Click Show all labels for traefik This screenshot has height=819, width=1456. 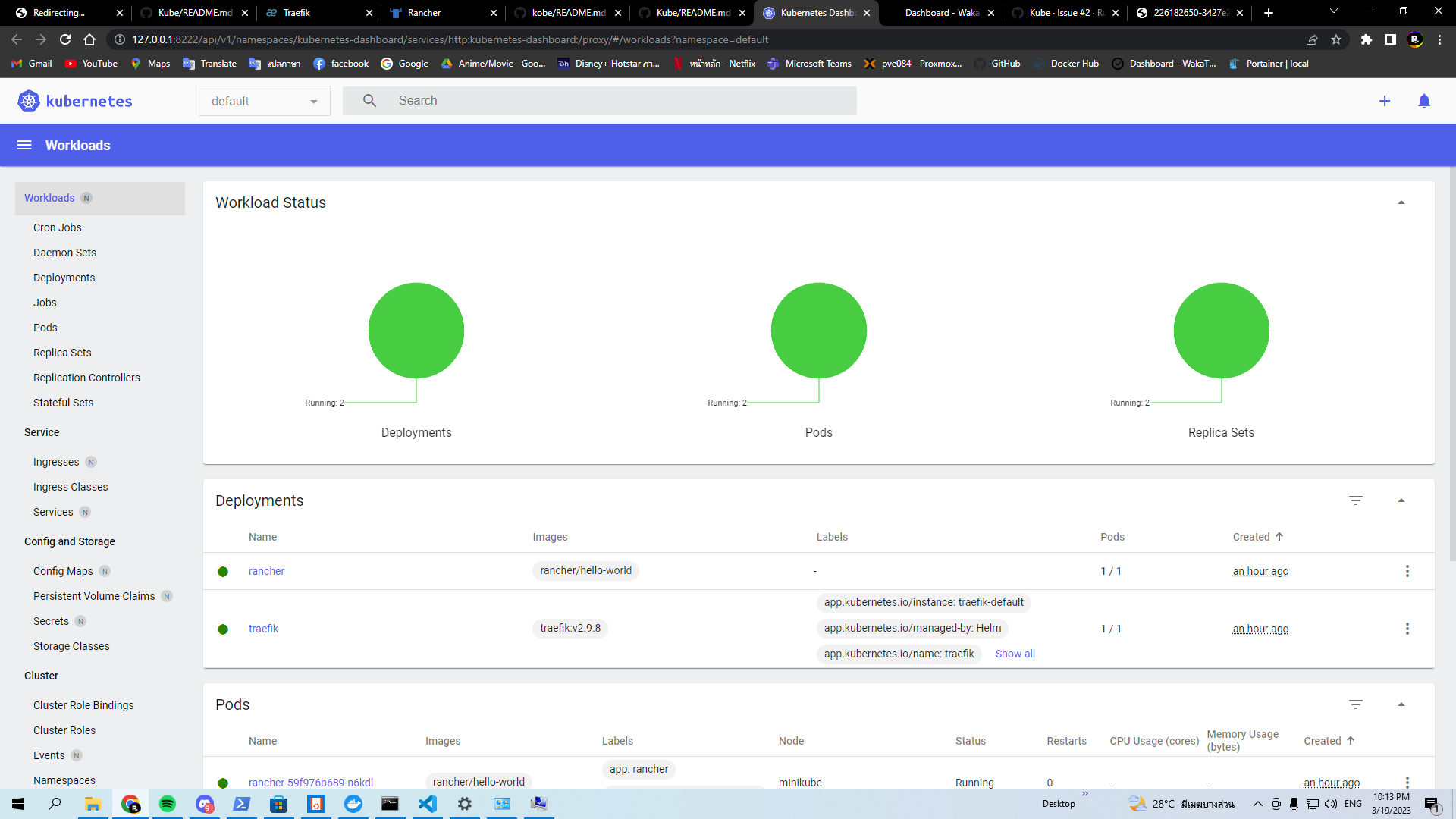[x=1015, y=654]
